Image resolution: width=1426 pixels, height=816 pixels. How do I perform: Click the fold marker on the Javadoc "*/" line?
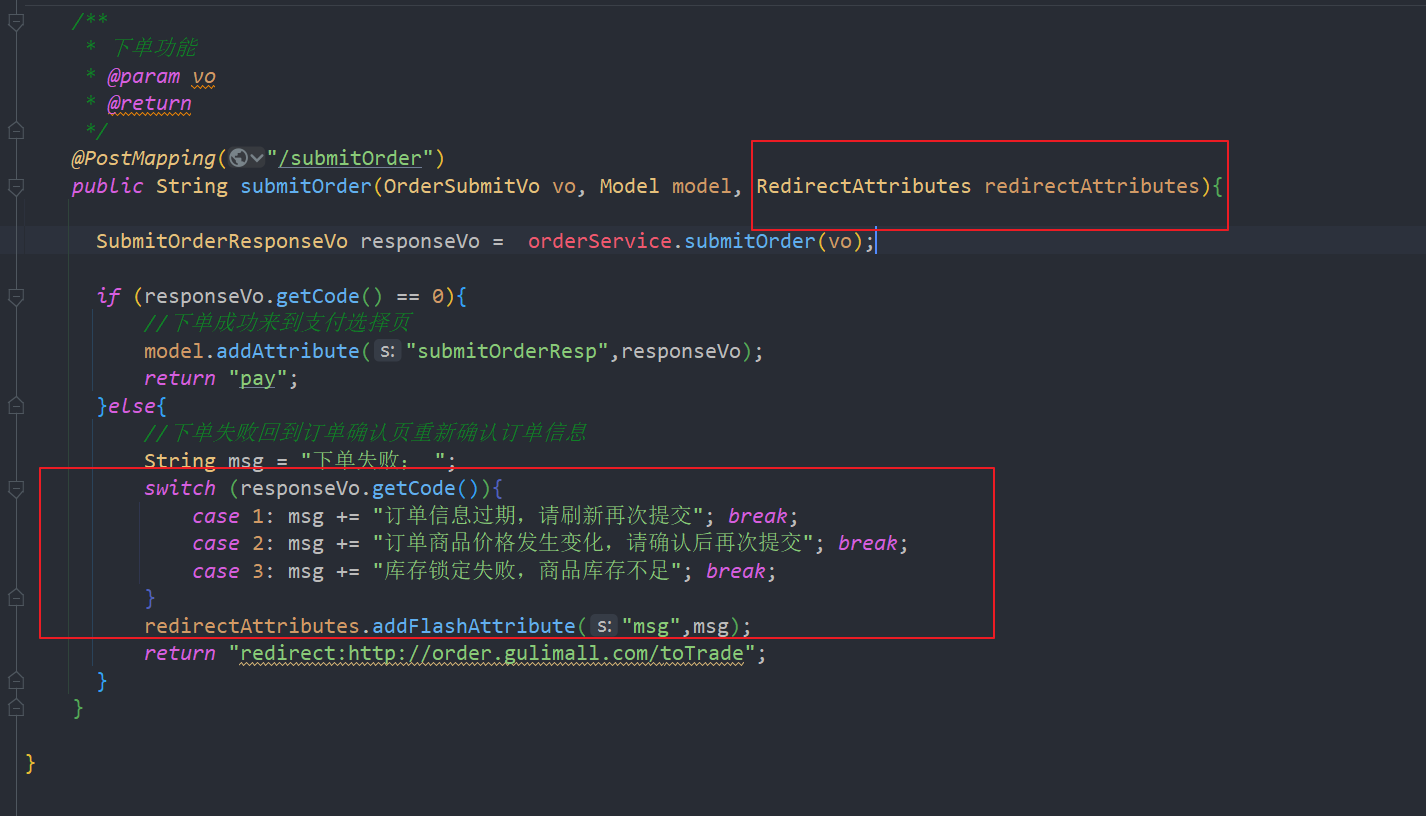pos(16,130)
